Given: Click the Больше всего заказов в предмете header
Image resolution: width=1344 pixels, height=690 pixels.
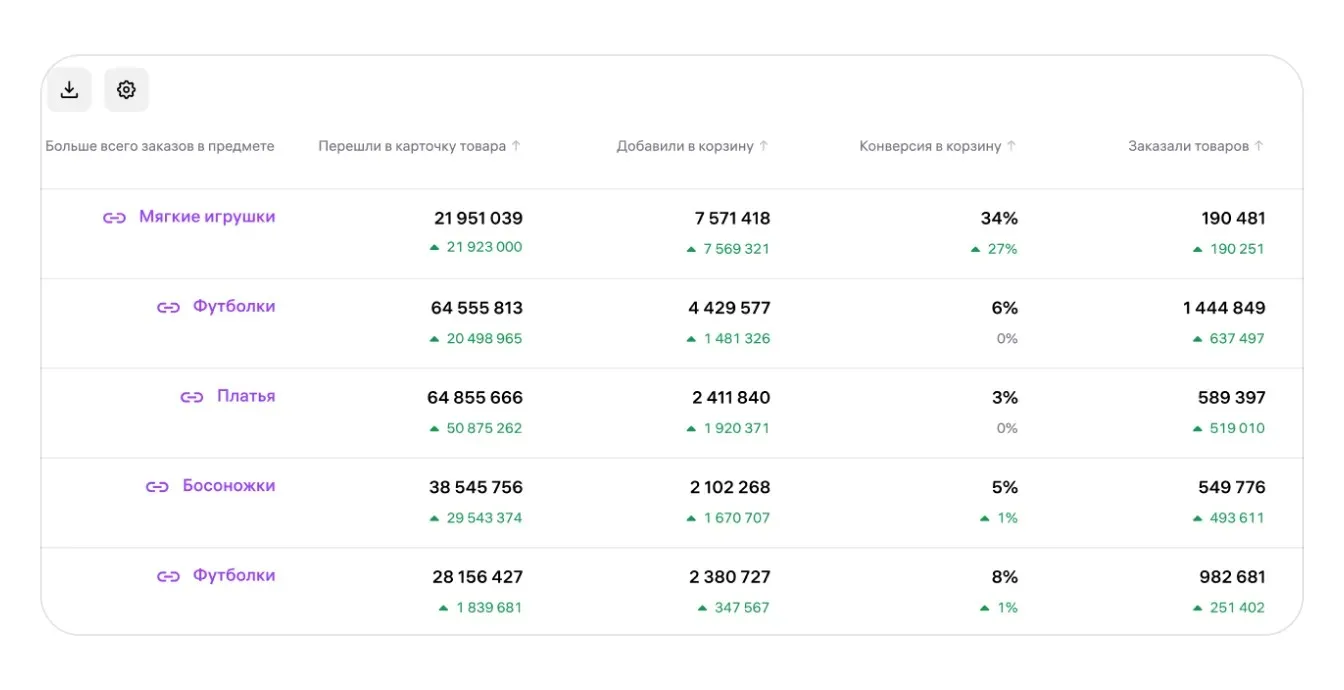Looking at the screenshot, I should [x=160, y=146].
